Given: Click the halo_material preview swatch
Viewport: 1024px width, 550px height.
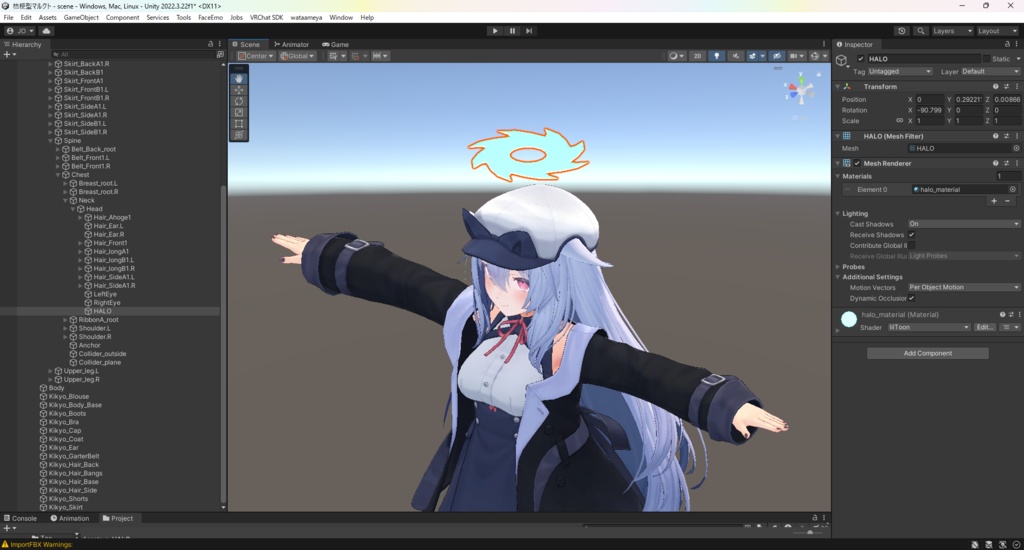Looking at the screenshot, I should click(849, 319).
